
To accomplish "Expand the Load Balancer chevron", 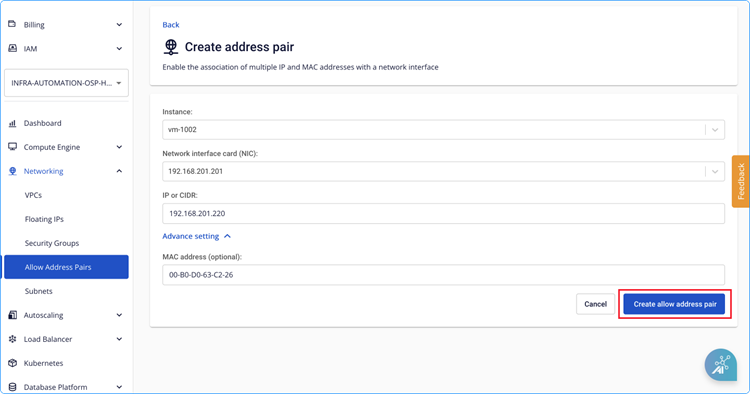I will pos(119,339).
